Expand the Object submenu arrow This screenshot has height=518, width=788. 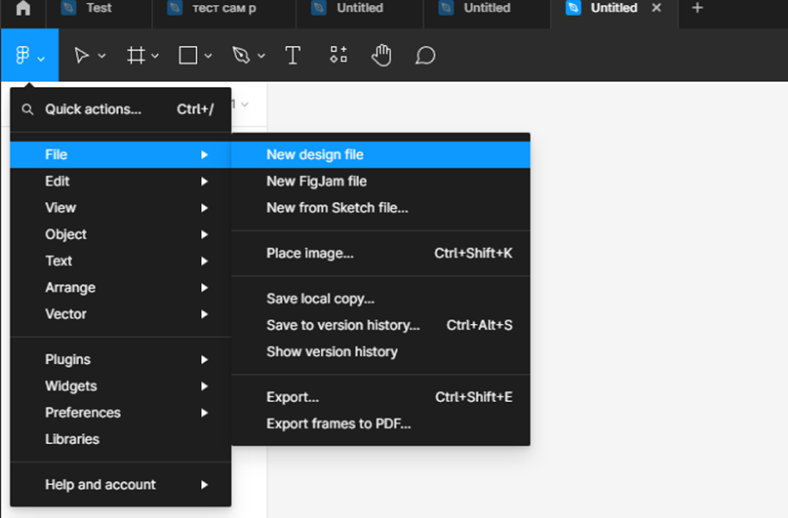pyautogui.click(x=204, y=235)
